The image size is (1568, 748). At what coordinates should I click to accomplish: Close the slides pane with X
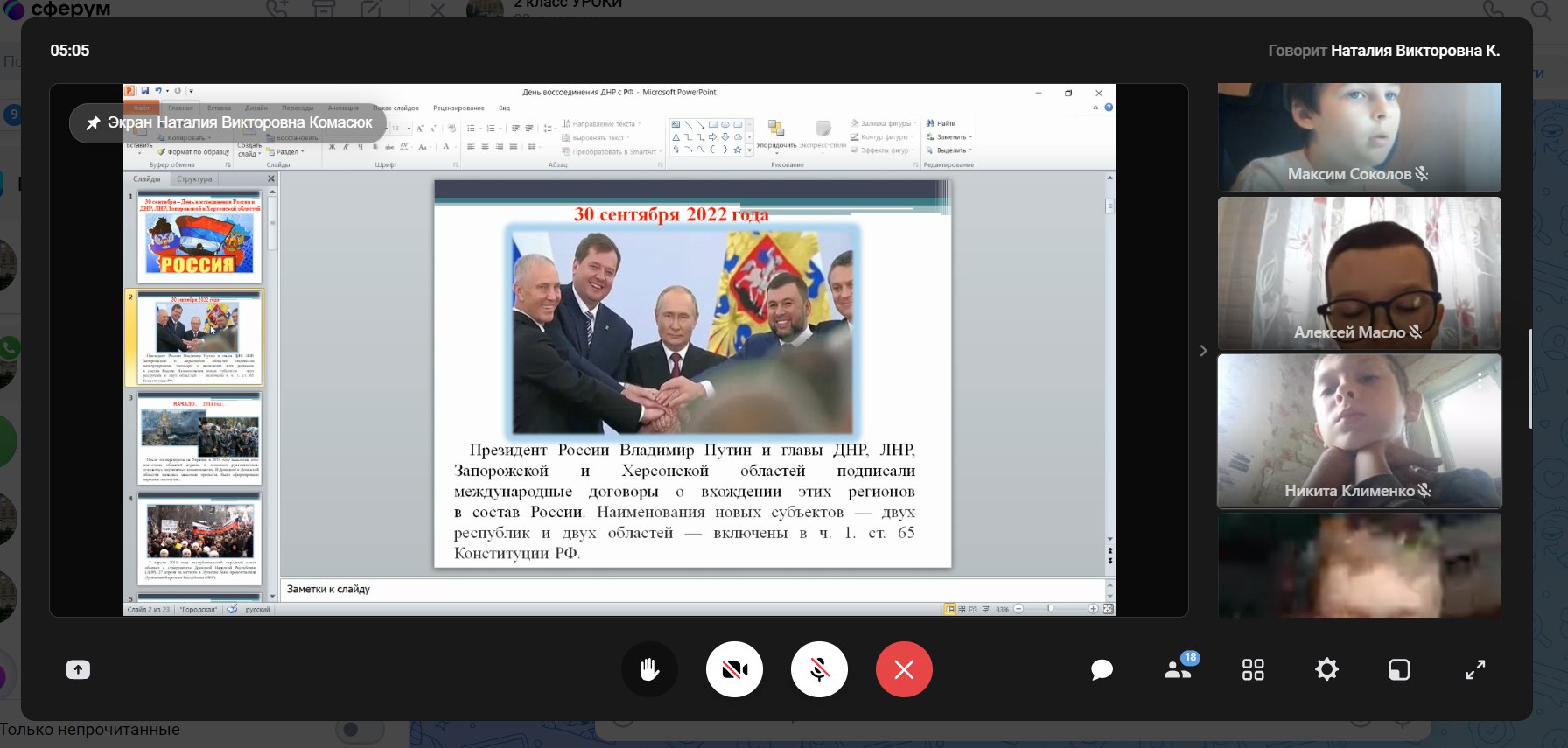[271, 178]
